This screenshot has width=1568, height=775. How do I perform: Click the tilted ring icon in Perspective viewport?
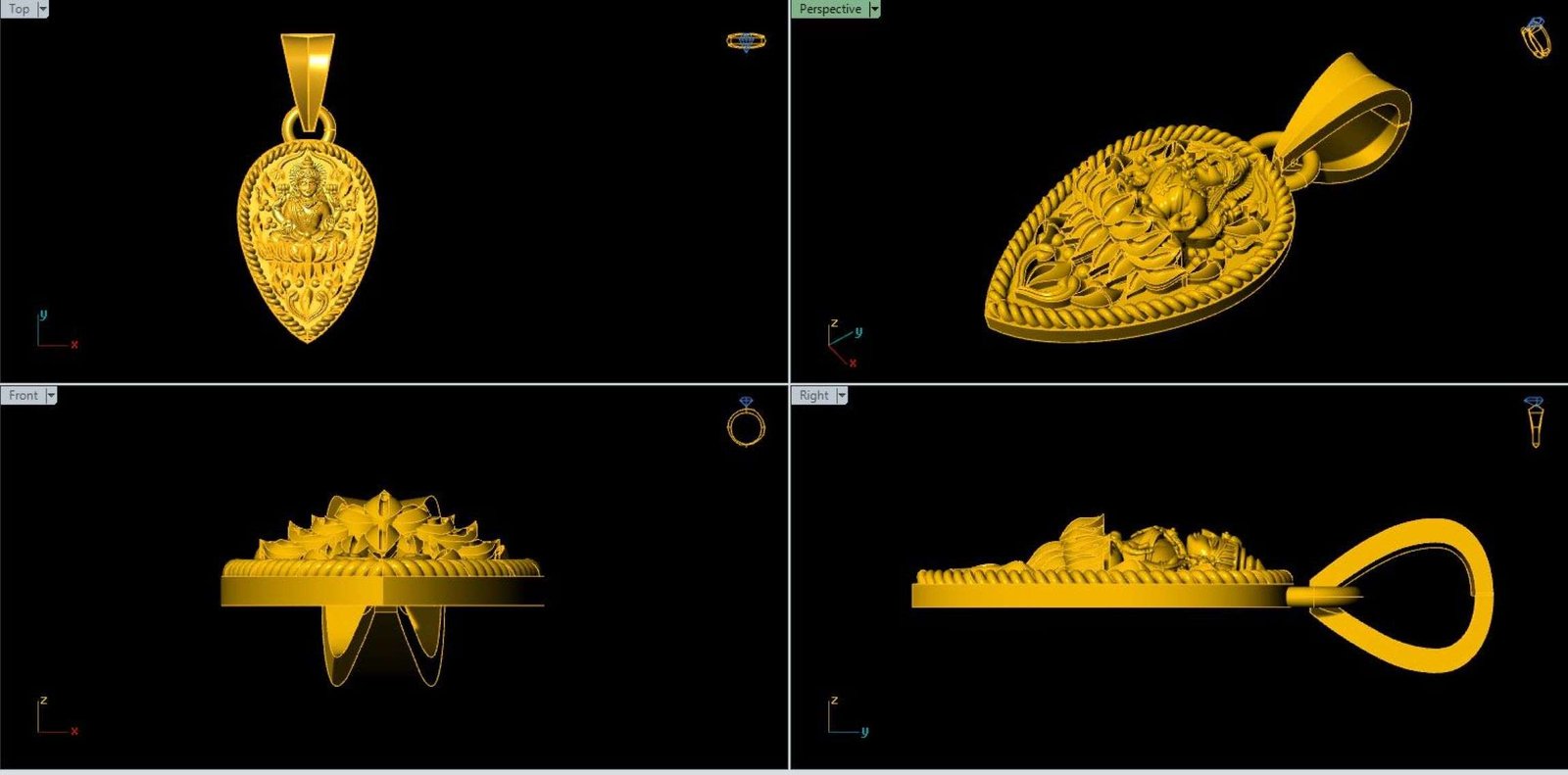[1535, 38]
